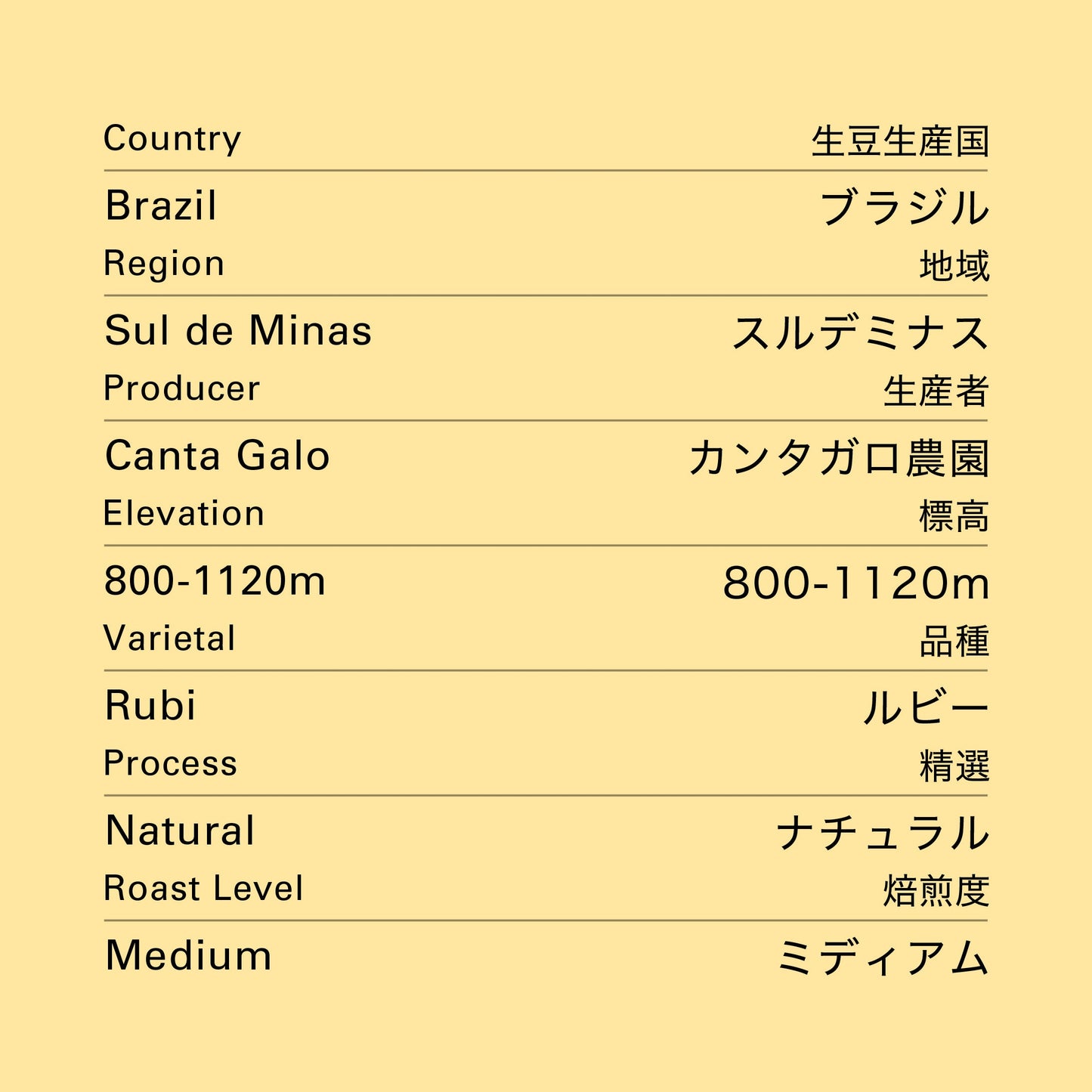Click the Elevation label

point(184,514)
